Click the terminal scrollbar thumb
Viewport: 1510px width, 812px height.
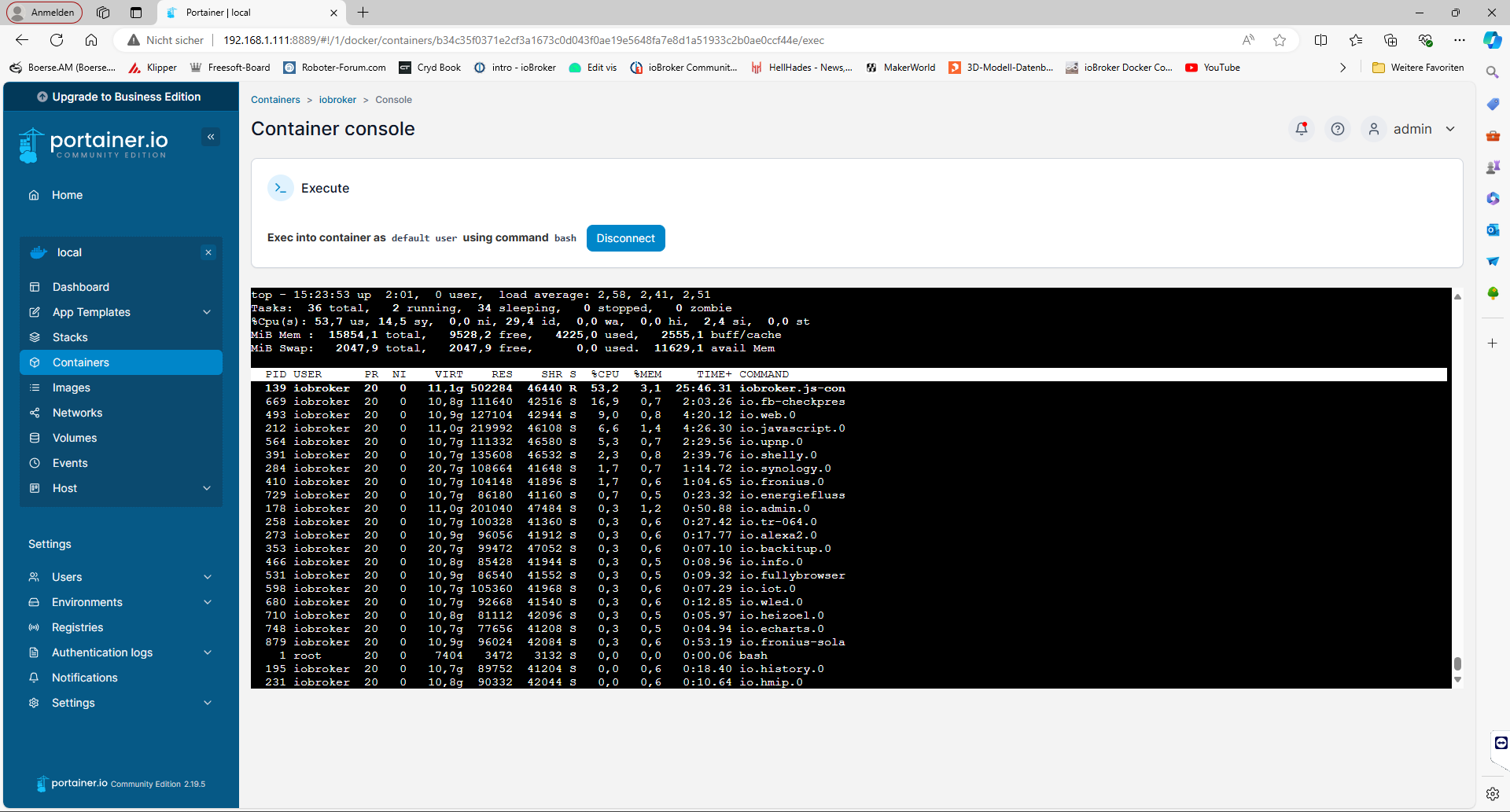[x=1457, y=664]
